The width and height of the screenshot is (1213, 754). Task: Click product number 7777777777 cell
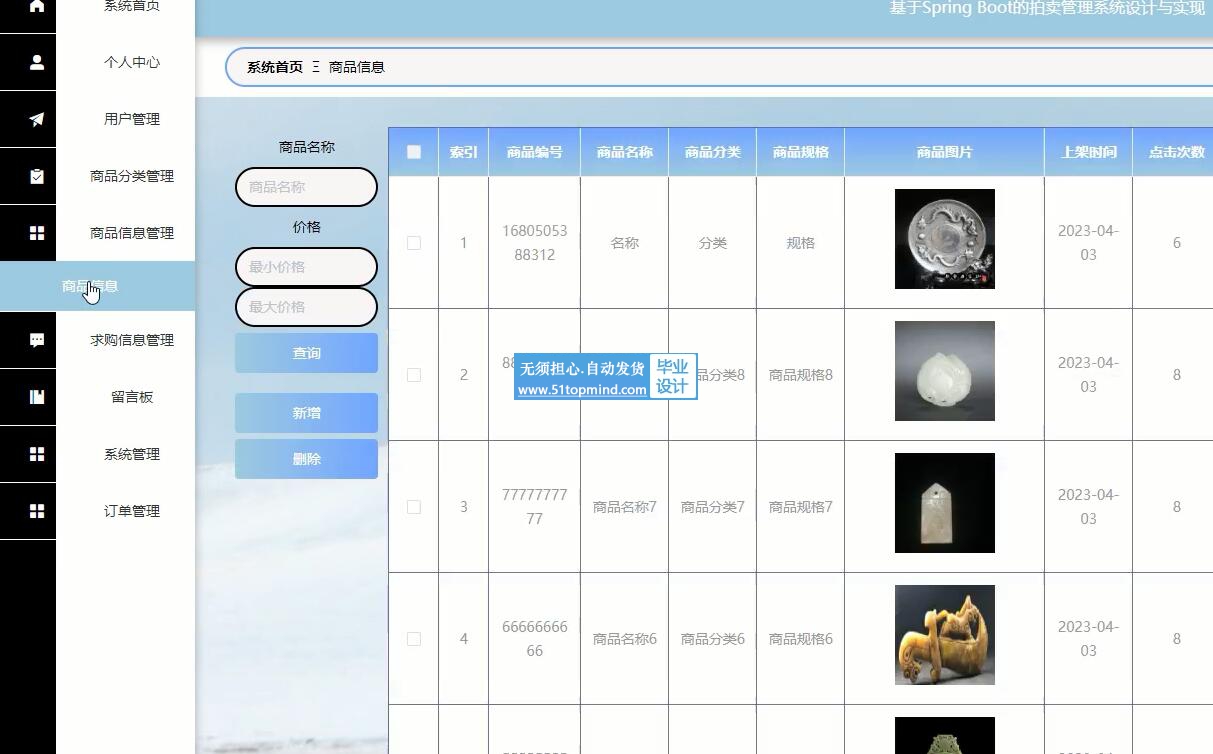[535, 507]
